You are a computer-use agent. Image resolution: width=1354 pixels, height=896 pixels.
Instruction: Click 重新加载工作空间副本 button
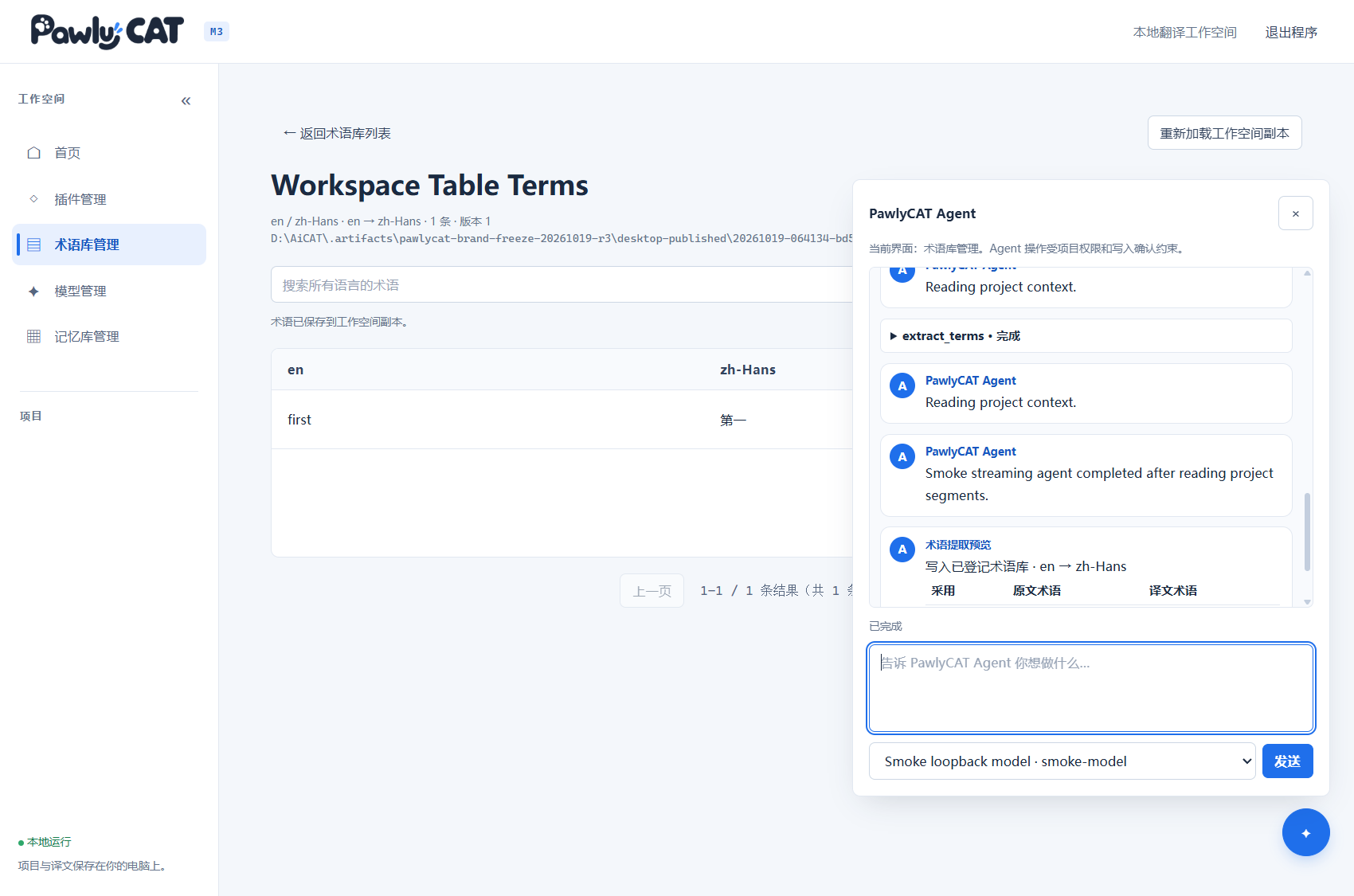point(1224,133)
